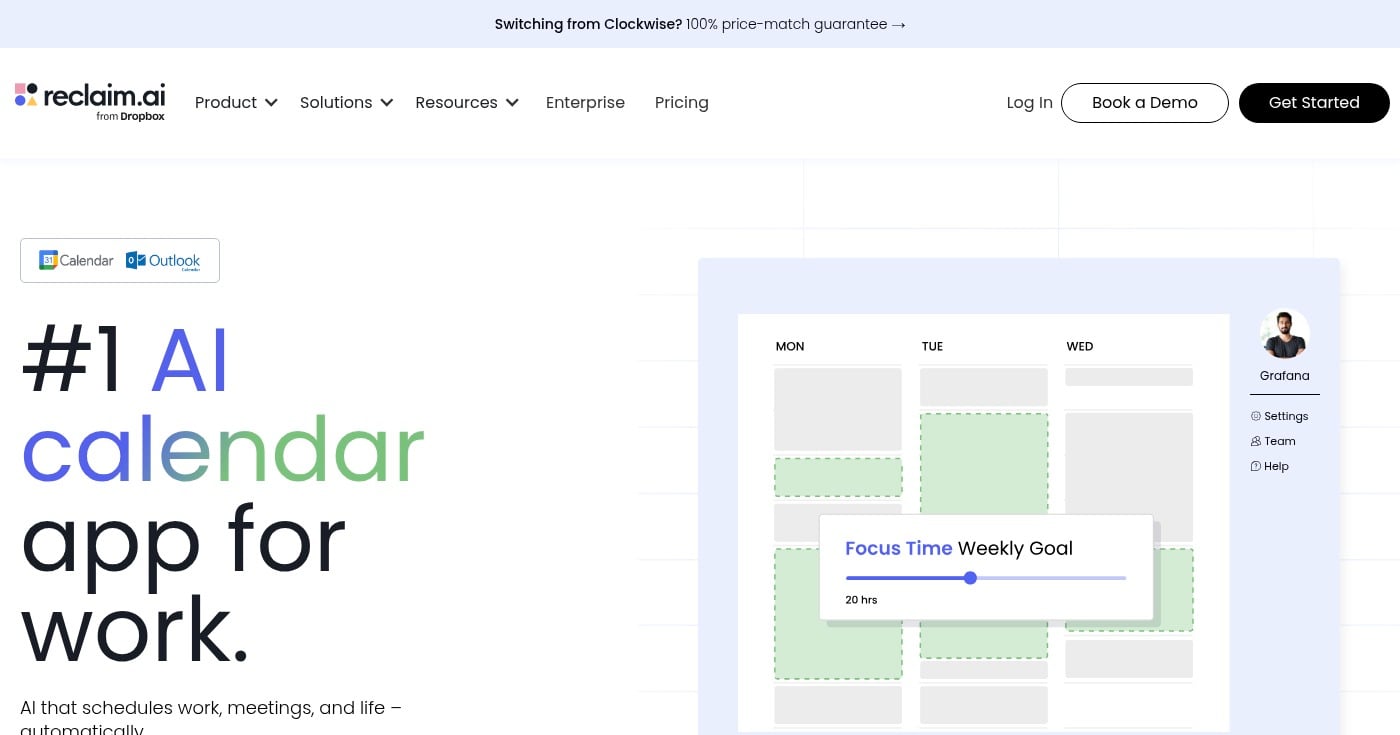
Task: Click the Help icon in the illustration
Action: coord(1256,466)
